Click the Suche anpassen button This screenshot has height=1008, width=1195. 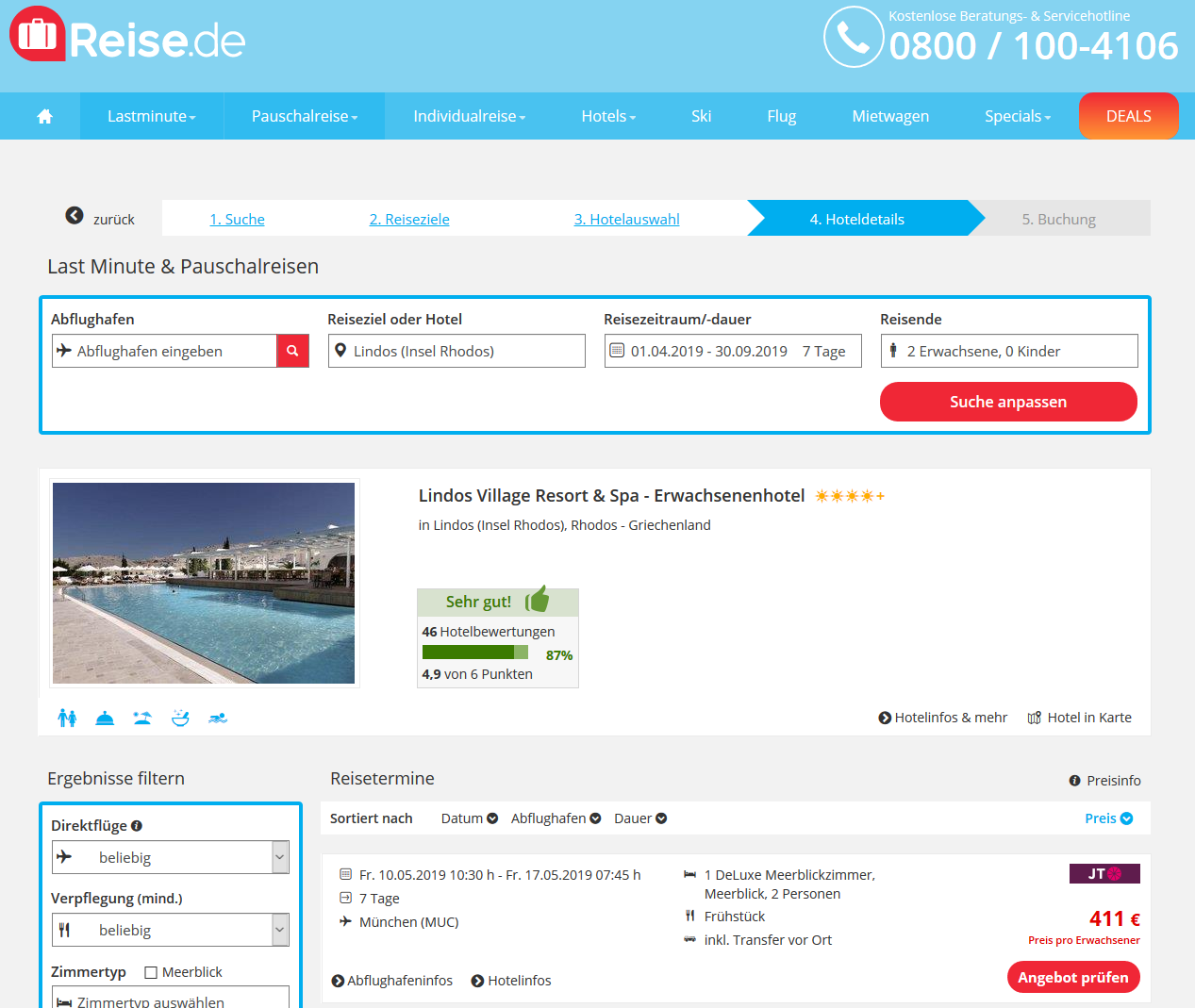tap(1008, 402)
